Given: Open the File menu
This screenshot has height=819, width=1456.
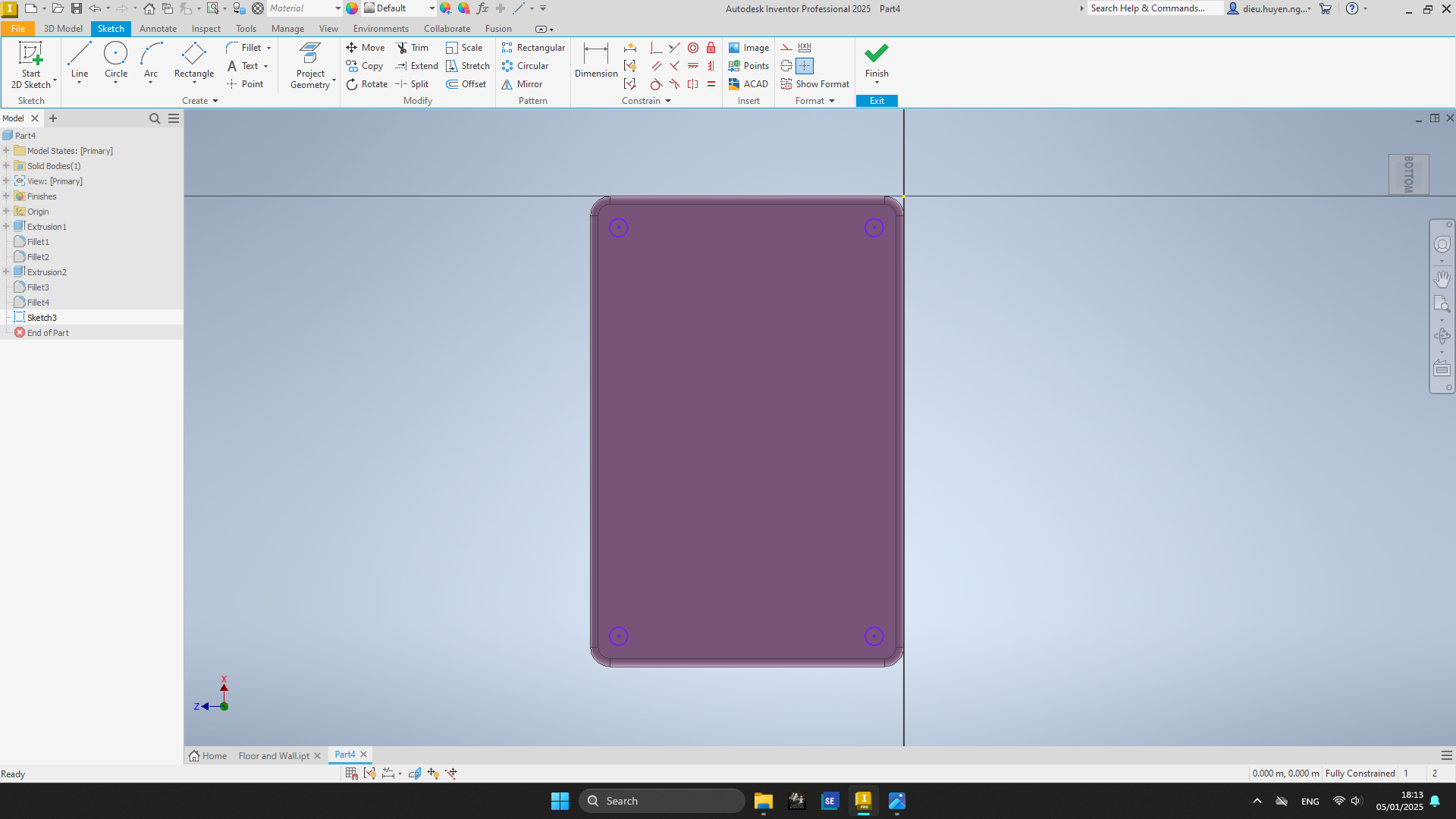Looking at the screenshot, I should 18,29.
